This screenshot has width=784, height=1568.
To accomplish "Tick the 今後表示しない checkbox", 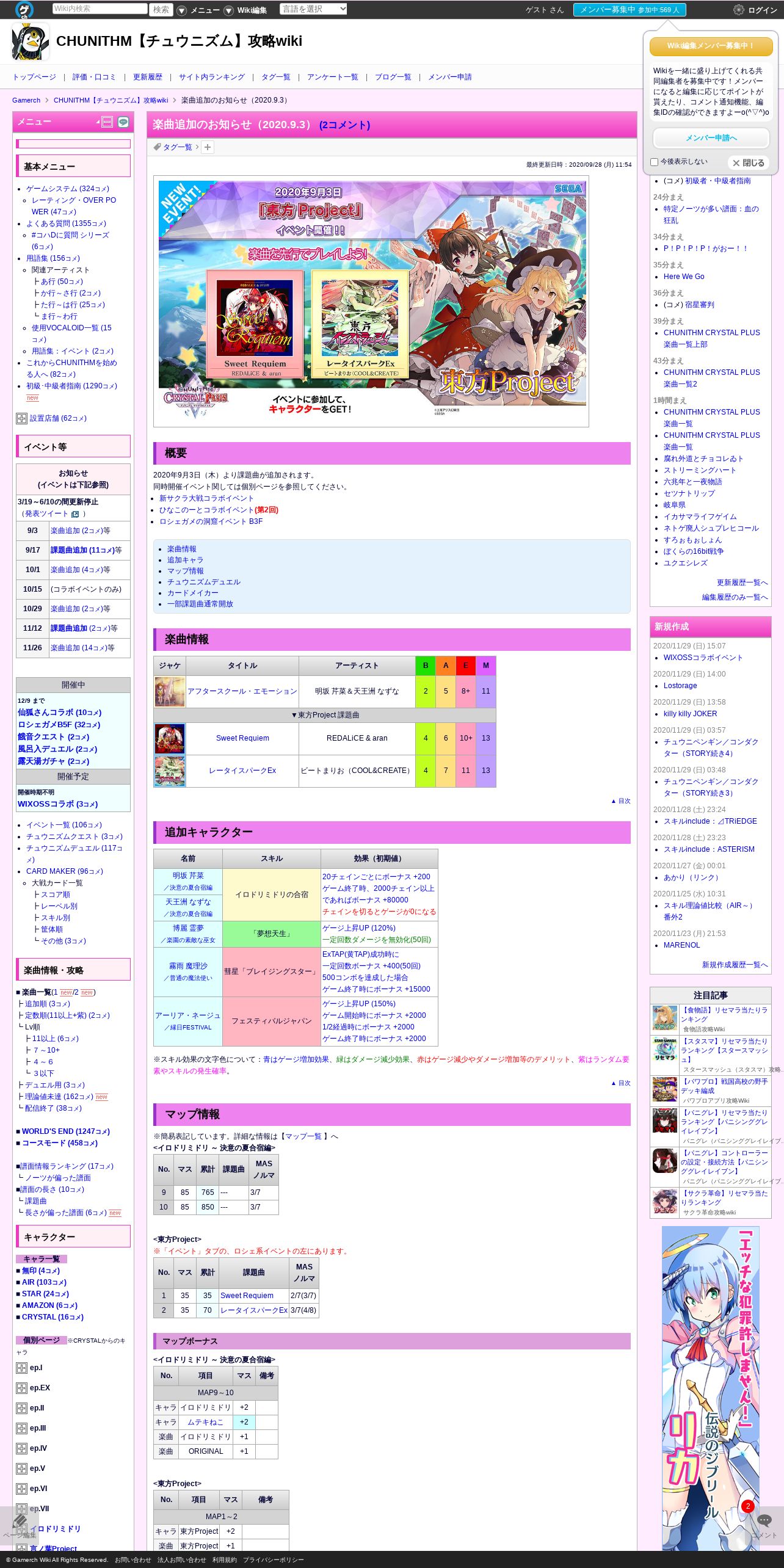I will point(654,162).
